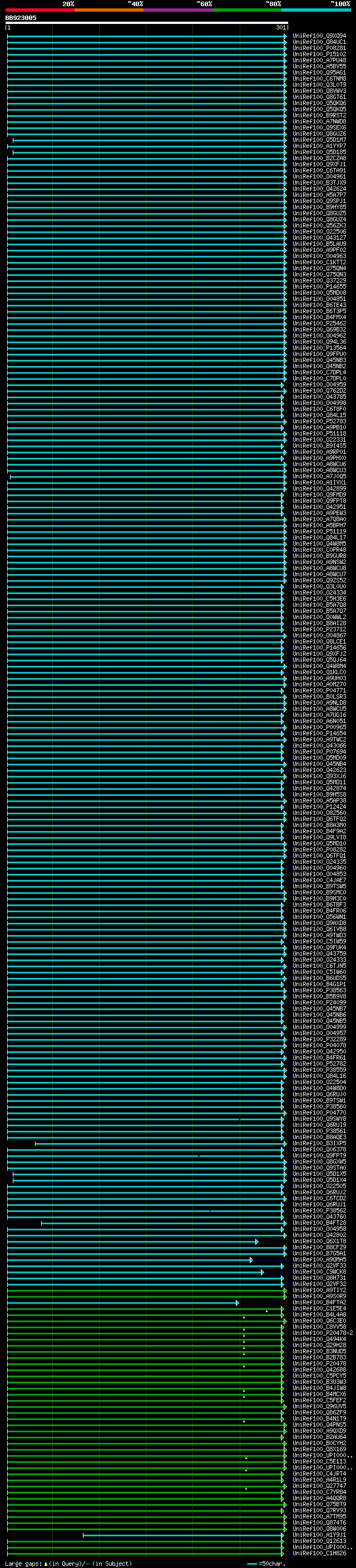Select hit label UniRef100_Q37229

(319, 280)
